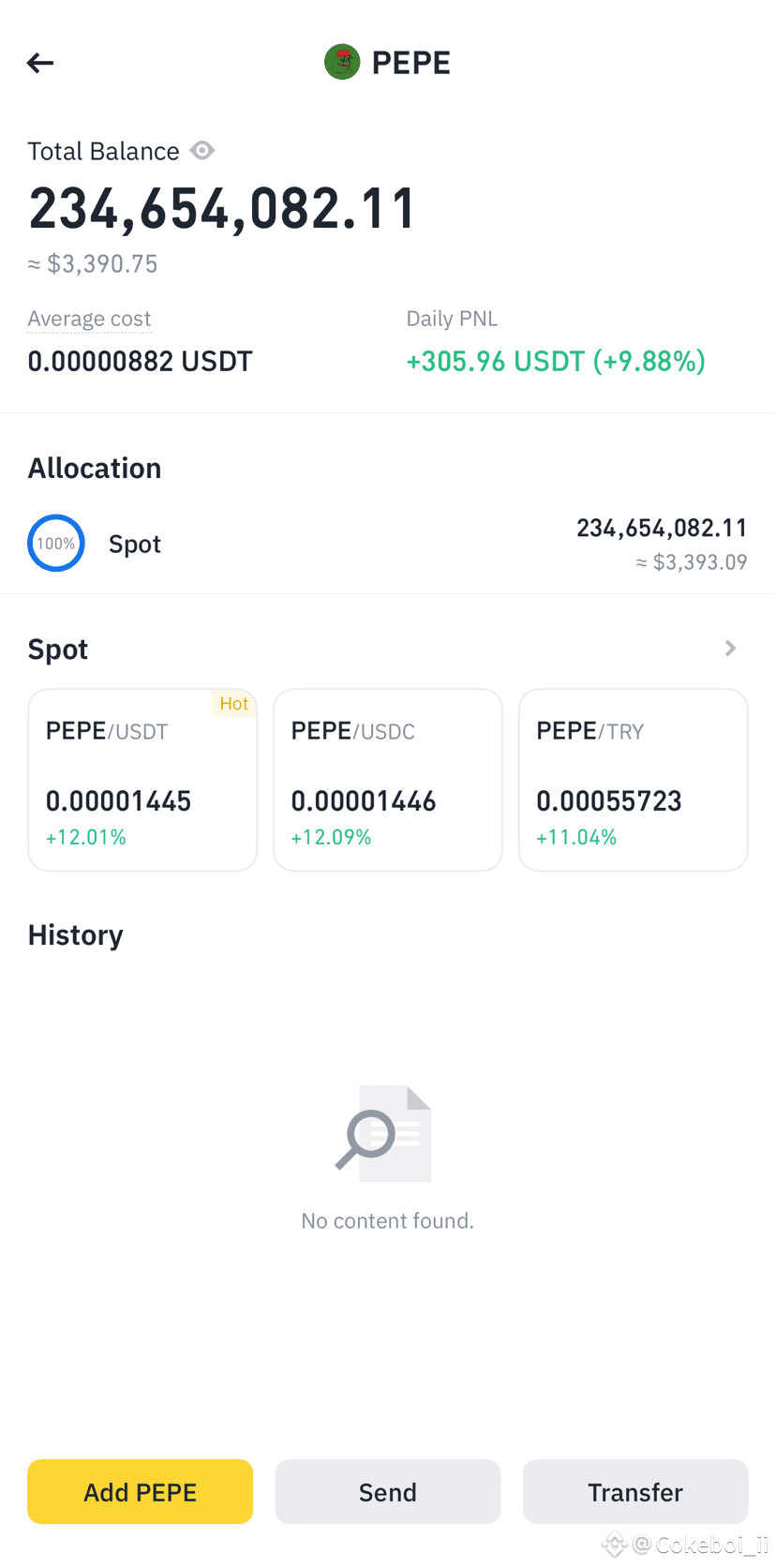
Task: Click the no-content magnifier document icon
Action: click(x=383, y=1133)
